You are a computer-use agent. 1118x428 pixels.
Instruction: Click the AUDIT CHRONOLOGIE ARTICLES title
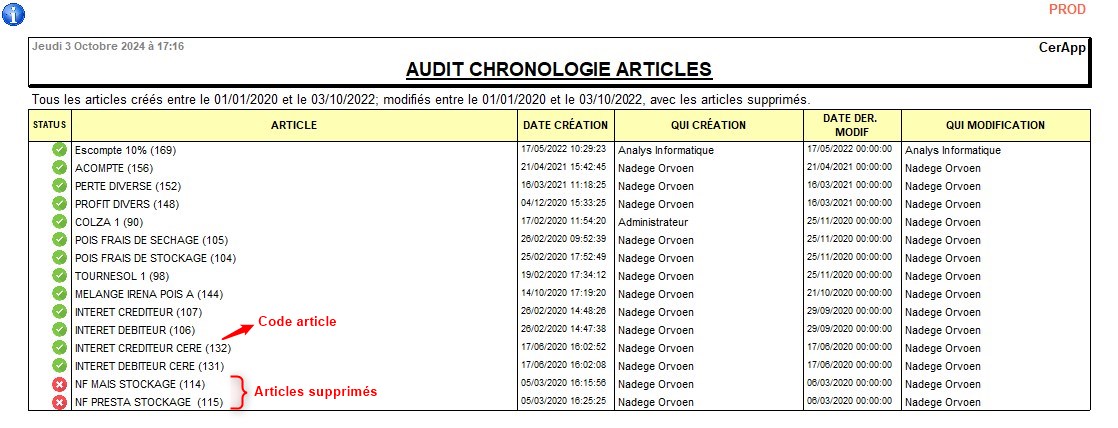558,69
